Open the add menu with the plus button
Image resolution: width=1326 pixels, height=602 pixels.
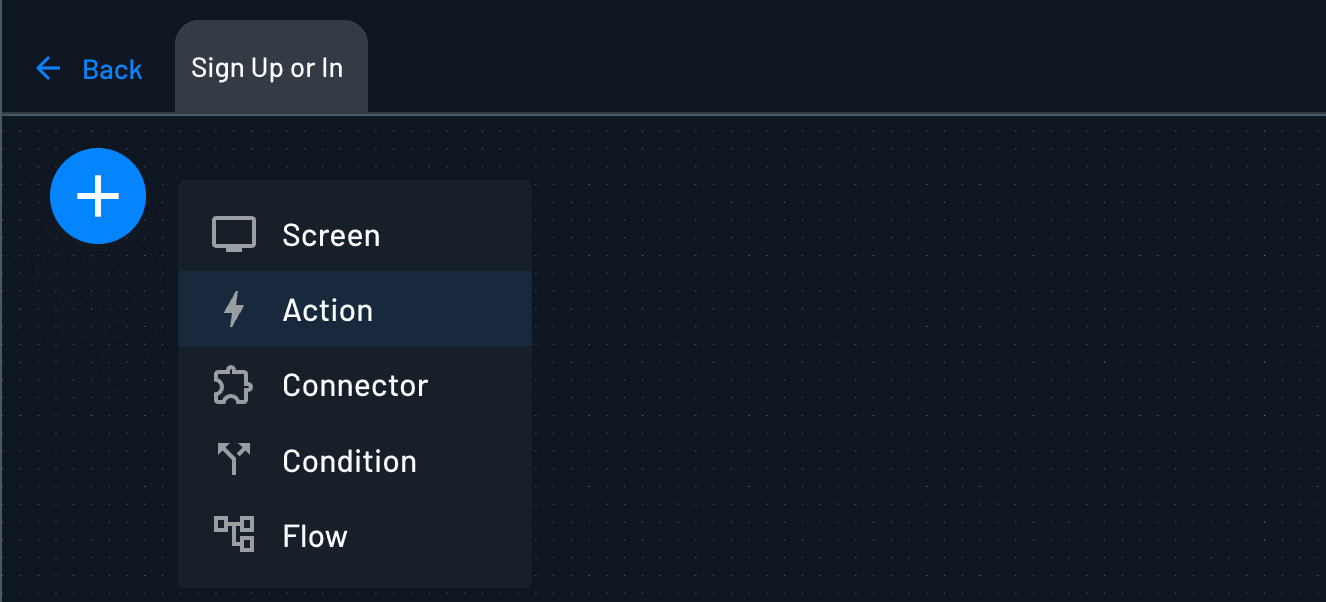point(97,196)
